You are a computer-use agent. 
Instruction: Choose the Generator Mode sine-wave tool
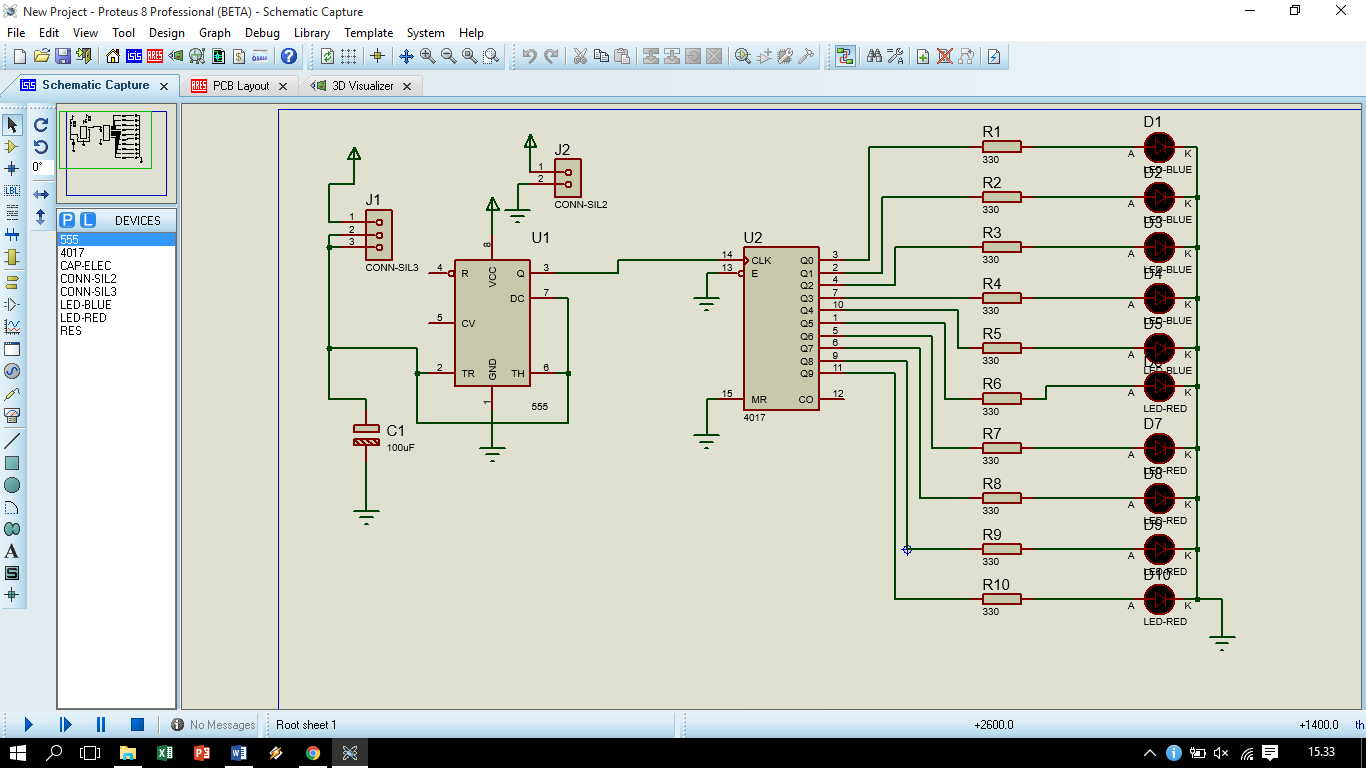click(12, 371)
